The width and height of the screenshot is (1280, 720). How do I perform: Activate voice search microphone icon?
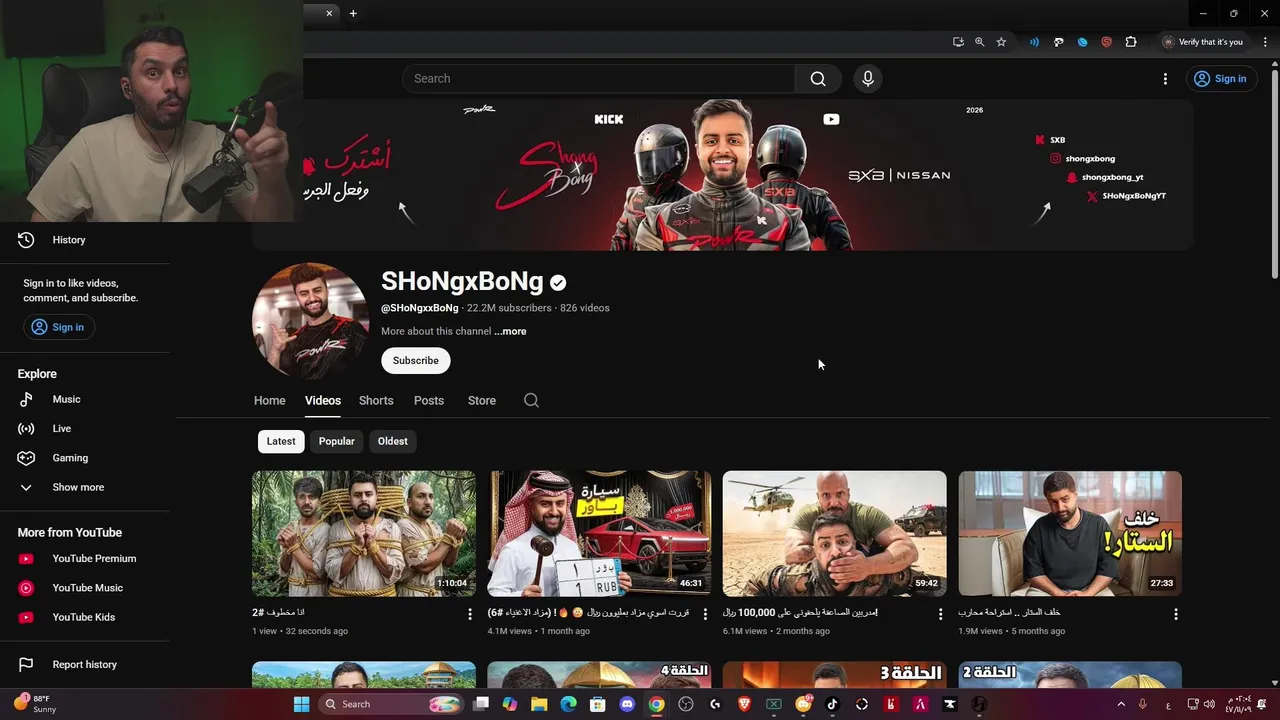click(868, 79)
